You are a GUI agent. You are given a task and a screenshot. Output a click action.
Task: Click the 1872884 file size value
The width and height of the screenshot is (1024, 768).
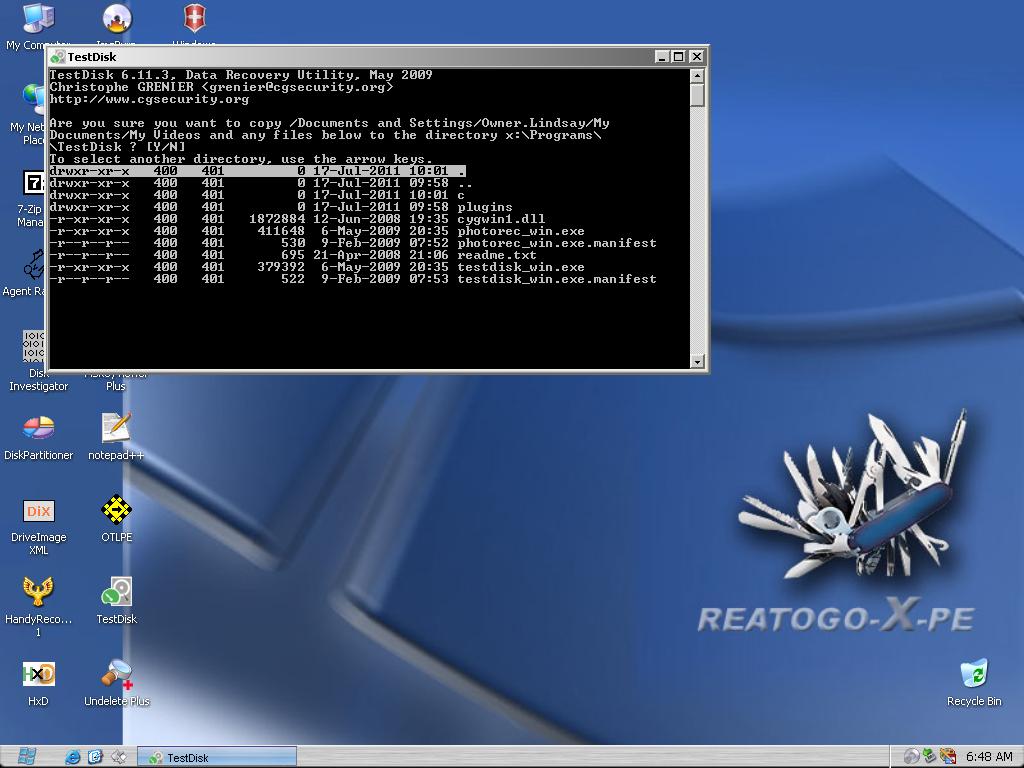(x=277, y=219)
